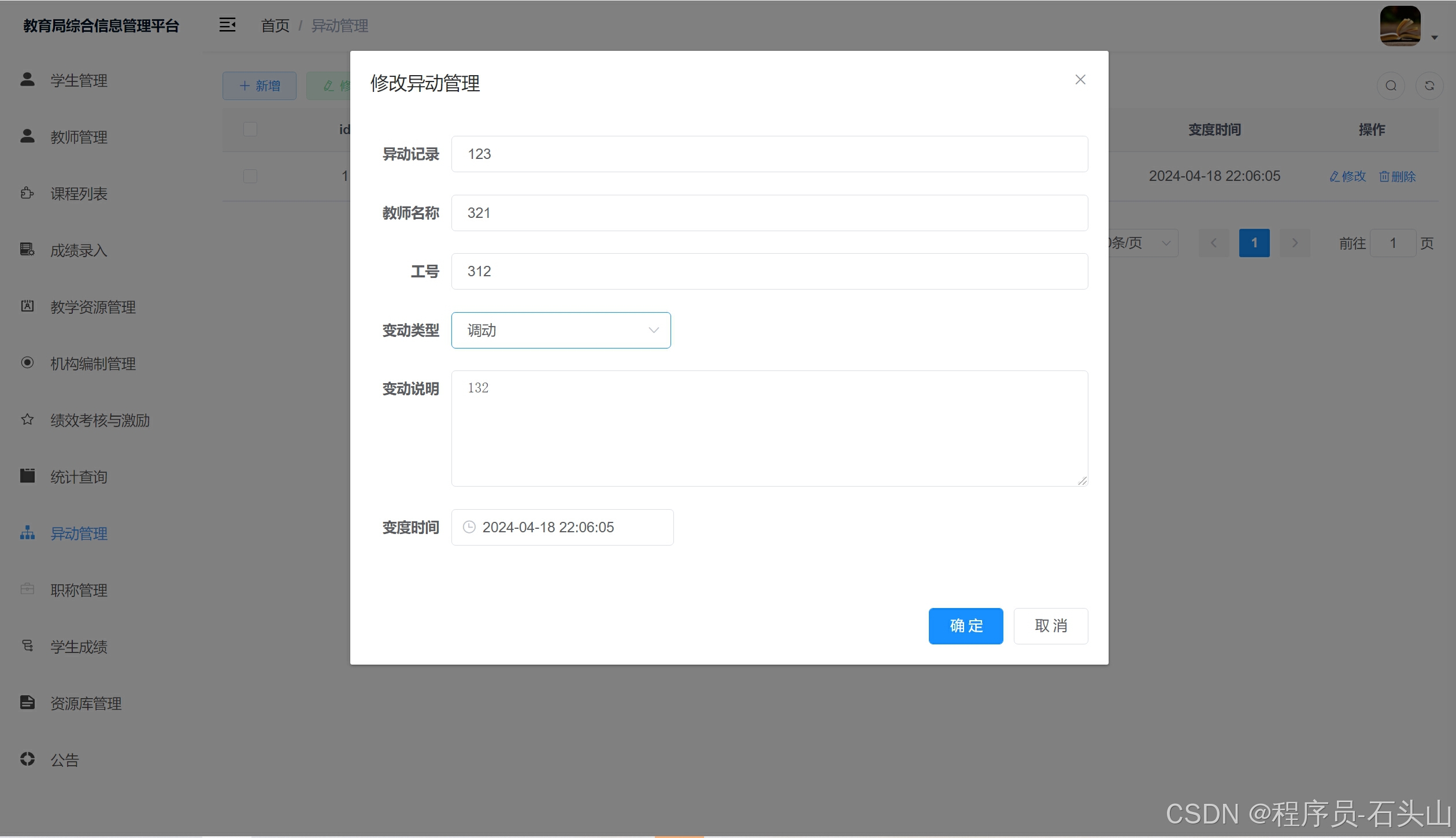Click the 成绩录入 sidebar icon
This screenshot has width=1456, height=838.
click(27, 249)
